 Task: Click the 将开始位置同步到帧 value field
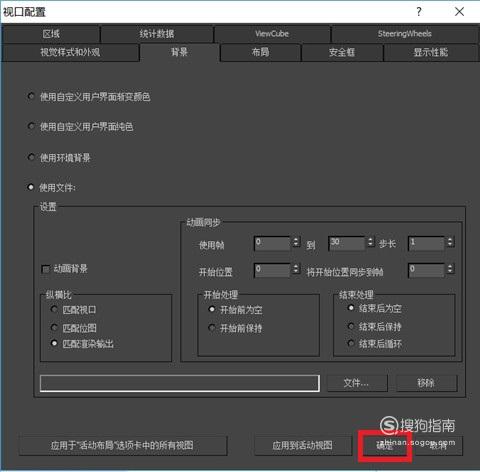(x=427, y=270)
